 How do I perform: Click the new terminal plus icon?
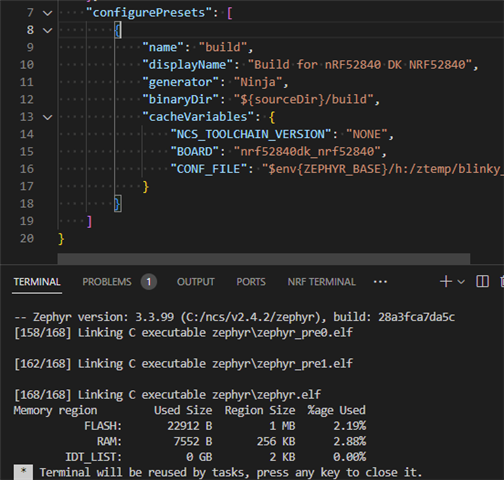pos(446,282)
